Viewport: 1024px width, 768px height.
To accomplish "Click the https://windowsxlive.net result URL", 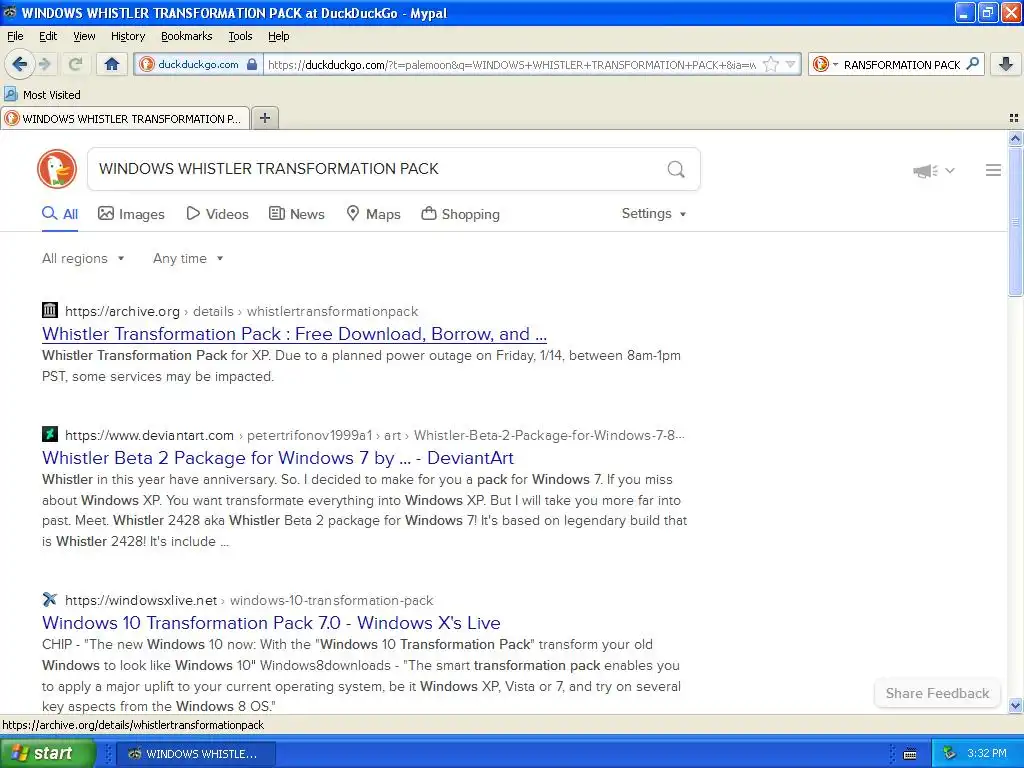I will click(x=141, y=601).
